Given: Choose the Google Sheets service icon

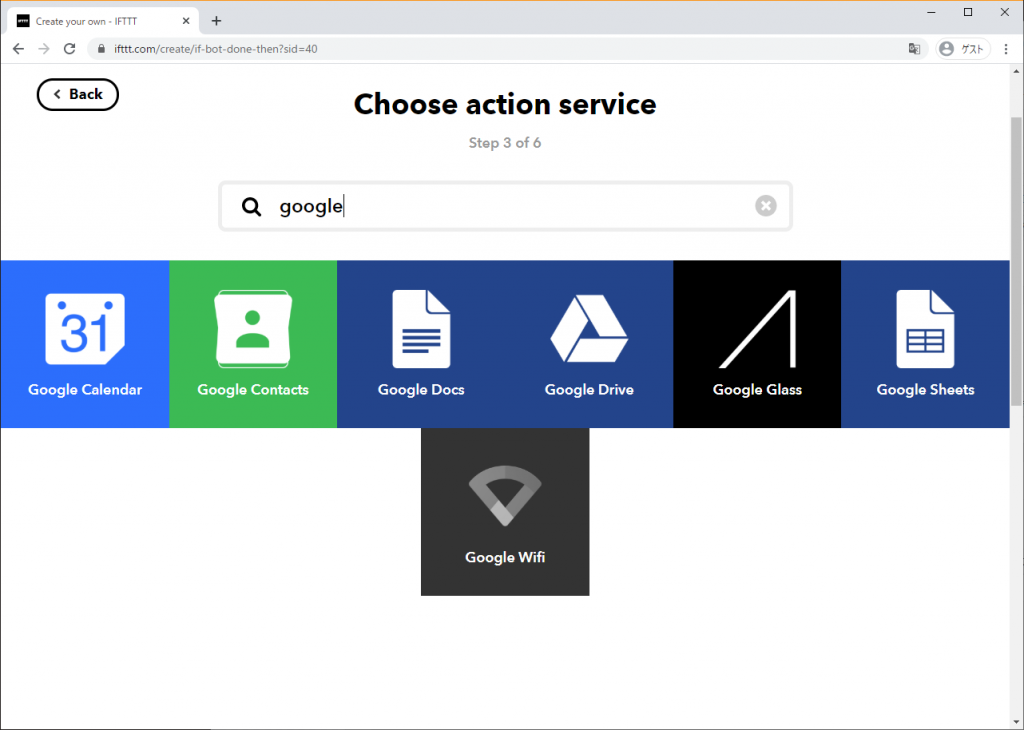Looking at the screenshot, I should [925, 344].
